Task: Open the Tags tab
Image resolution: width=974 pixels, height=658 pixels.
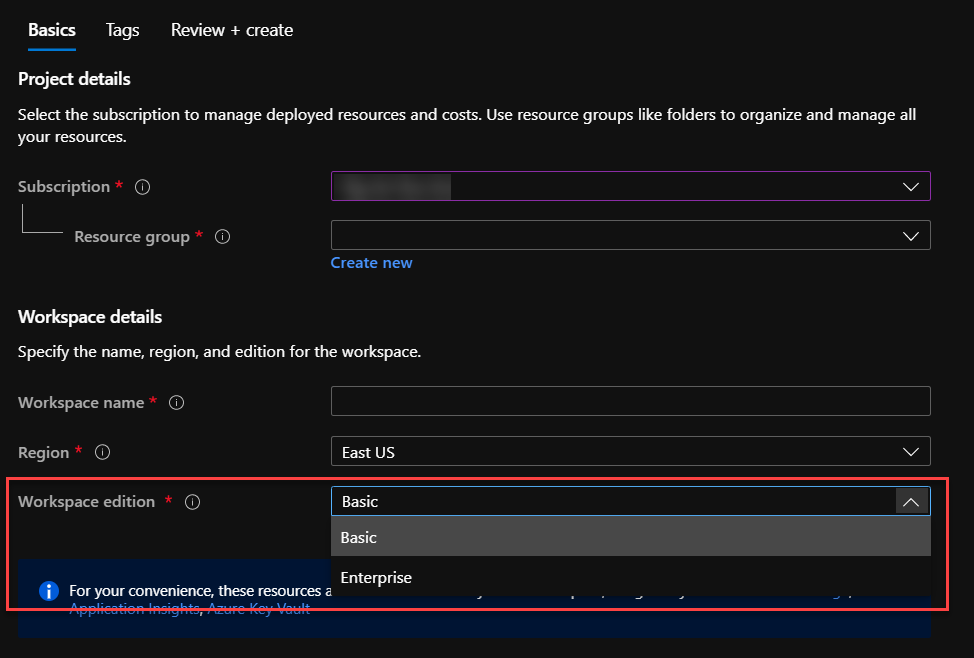Action: pos(122,30)
